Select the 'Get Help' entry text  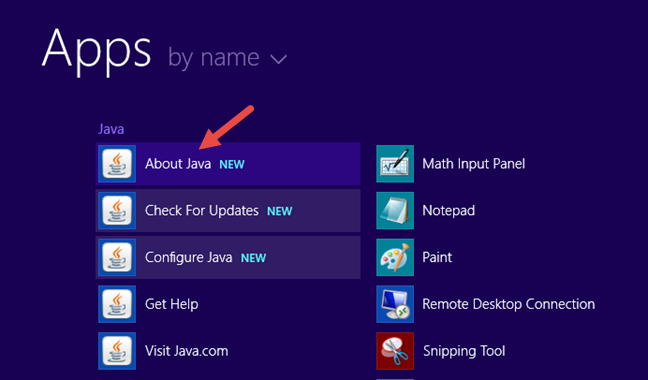pyautogui.click(x=172, y=304)
